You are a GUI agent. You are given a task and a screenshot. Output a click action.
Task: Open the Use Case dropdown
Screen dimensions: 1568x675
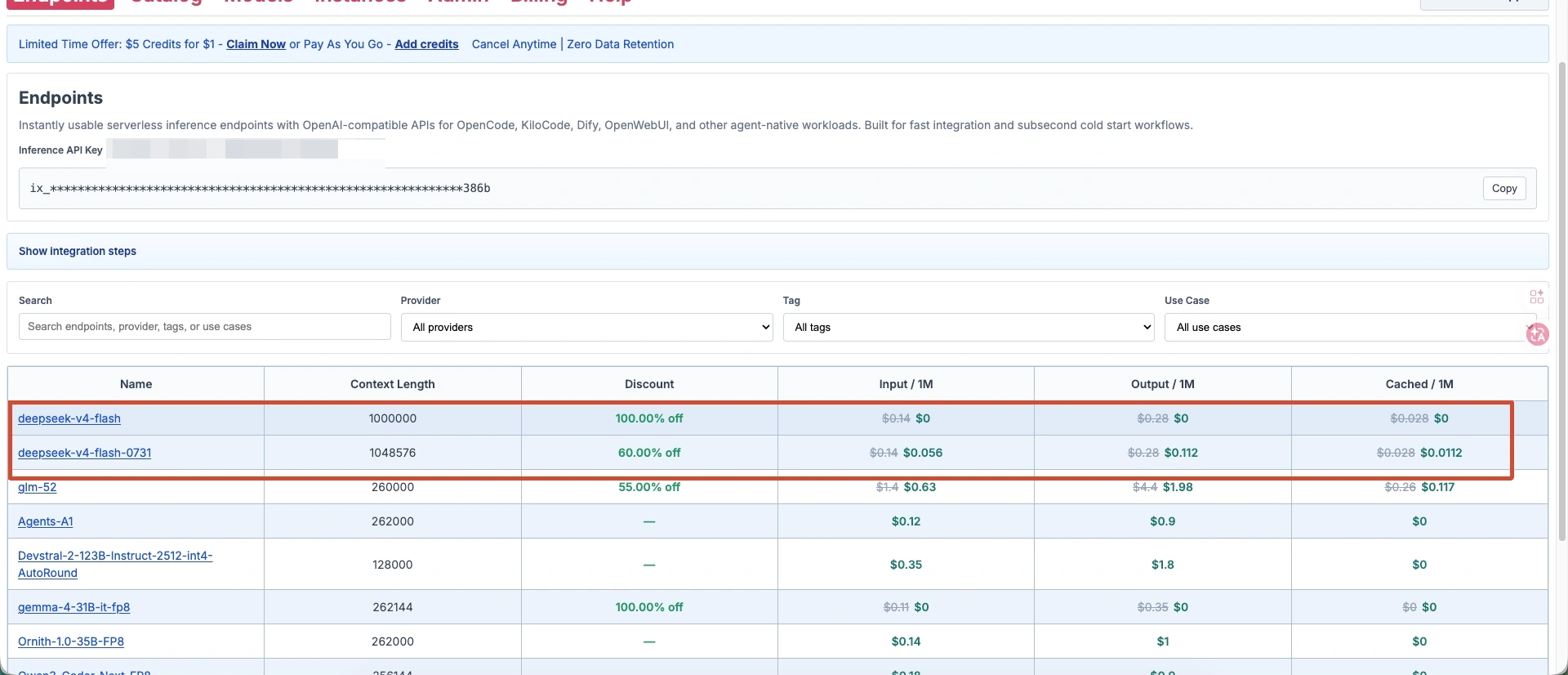point(1350,327)
